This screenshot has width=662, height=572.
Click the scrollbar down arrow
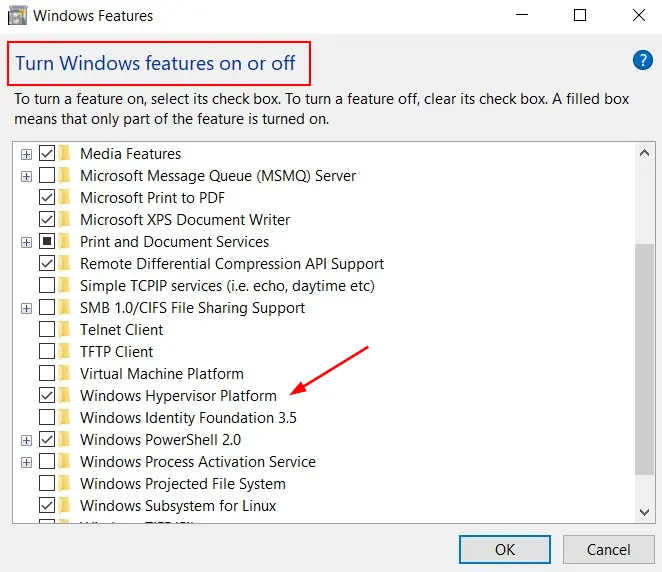point(645,512)
